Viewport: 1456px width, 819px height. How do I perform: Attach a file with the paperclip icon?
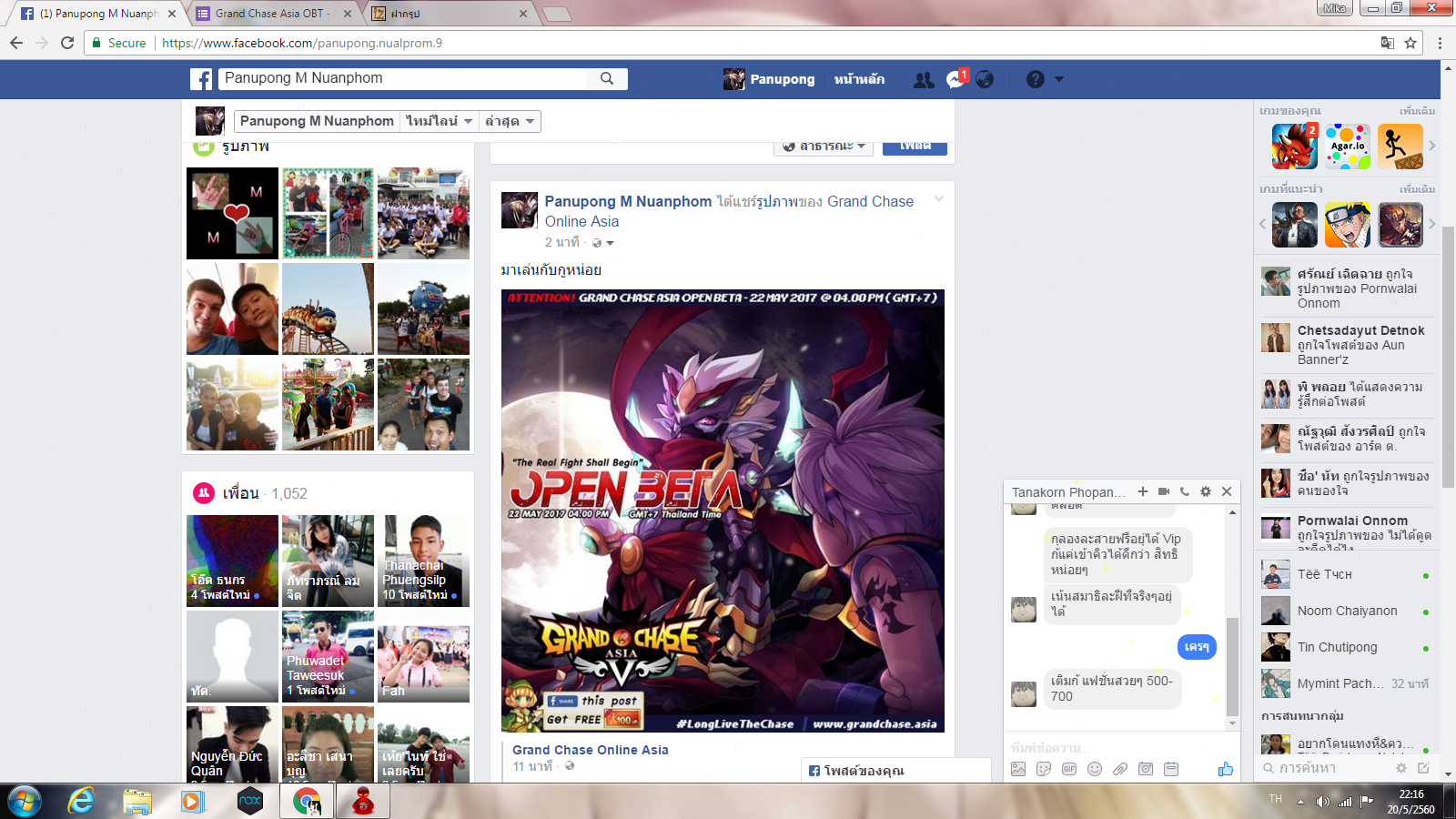[1120, 769]
